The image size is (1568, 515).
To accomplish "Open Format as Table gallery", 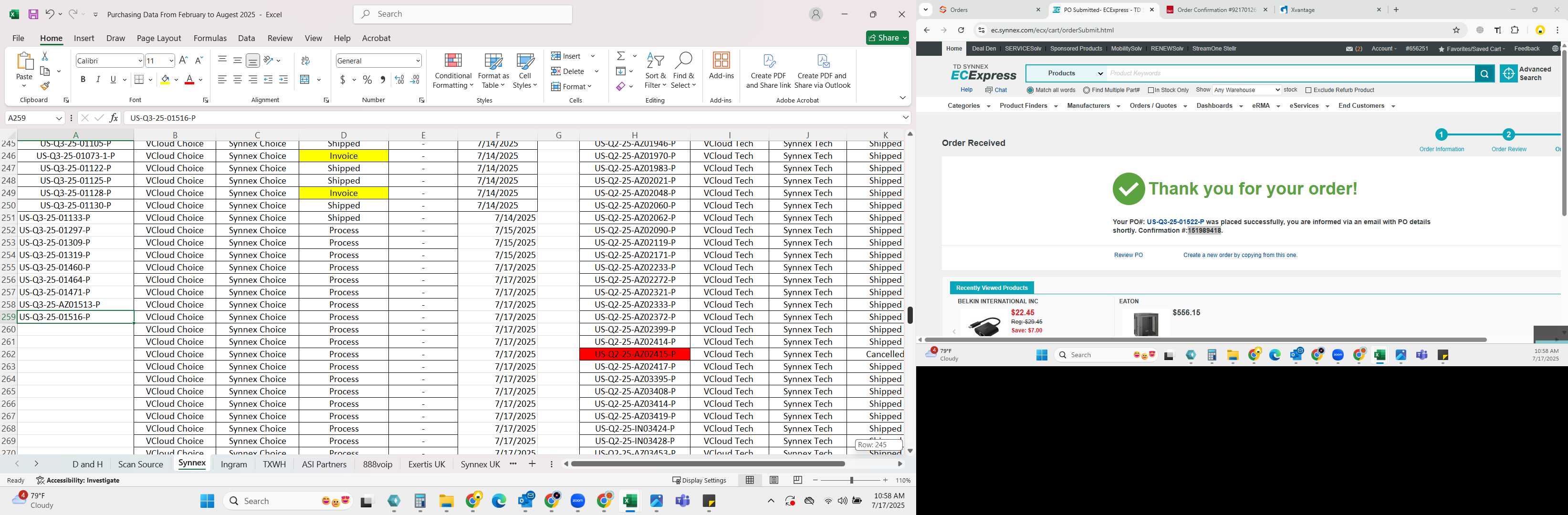I will coord(493,71).
